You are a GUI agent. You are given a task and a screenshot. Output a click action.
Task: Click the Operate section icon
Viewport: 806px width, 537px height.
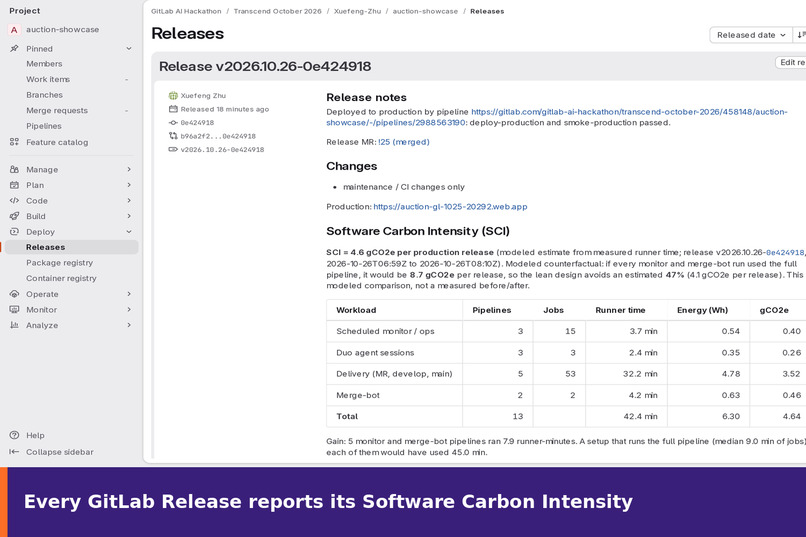click(14, 294)
